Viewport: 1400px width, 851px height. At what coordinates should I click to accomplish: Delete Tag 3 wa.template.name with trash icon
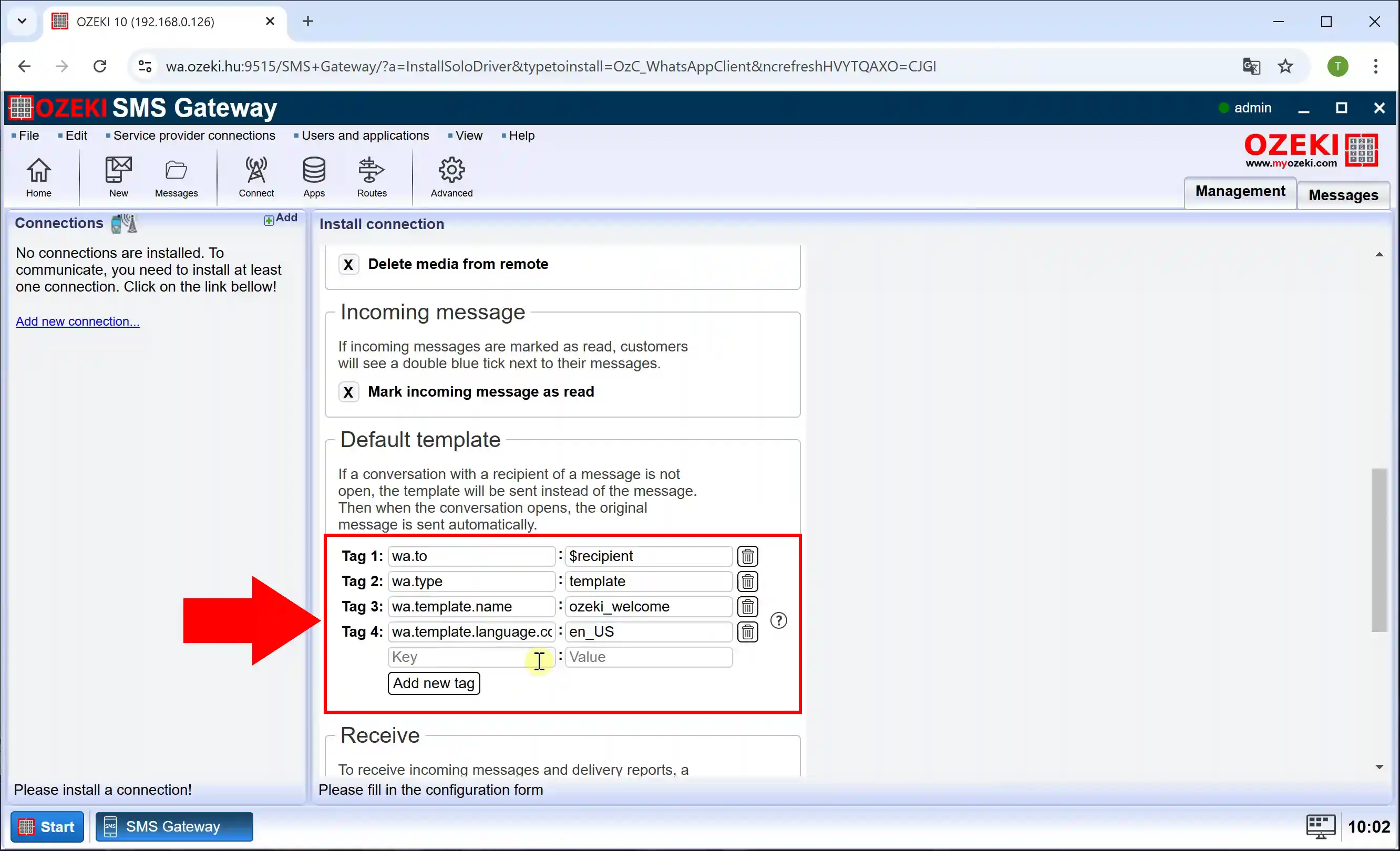tap(747, 607)
